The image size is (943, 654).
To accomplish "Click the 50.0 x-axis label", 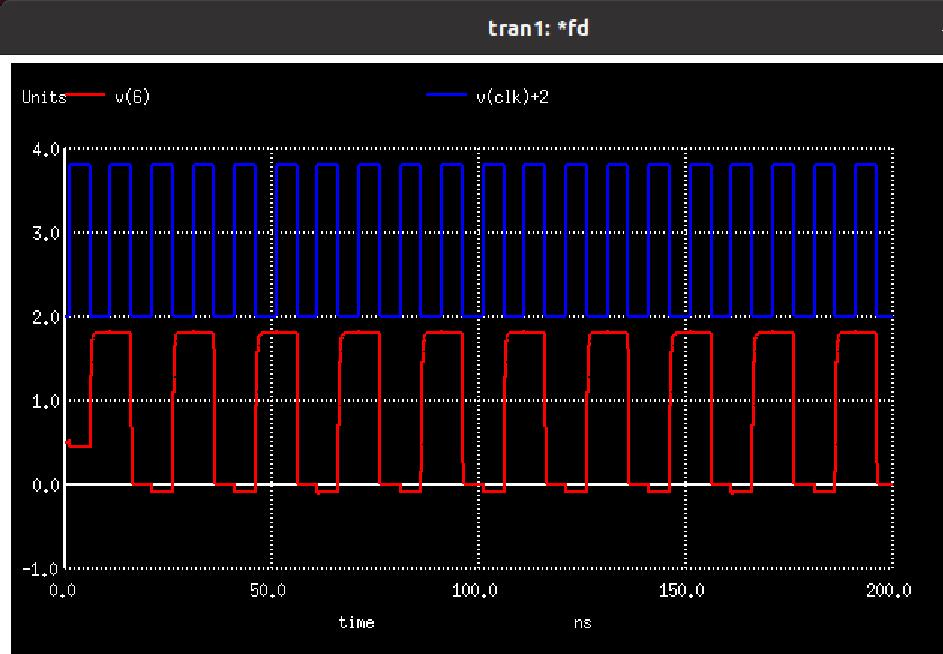I will tap(268, 590).
